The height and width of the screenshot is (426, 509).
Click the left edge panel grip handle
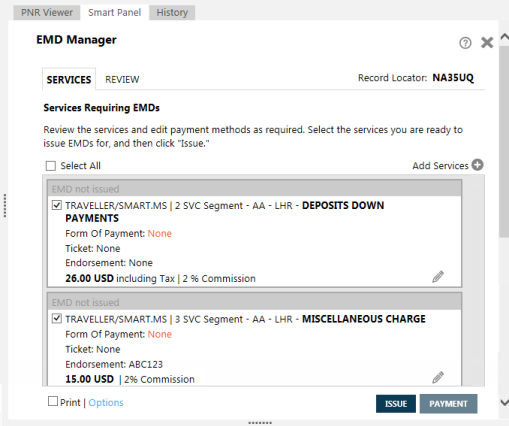point(5,205)
